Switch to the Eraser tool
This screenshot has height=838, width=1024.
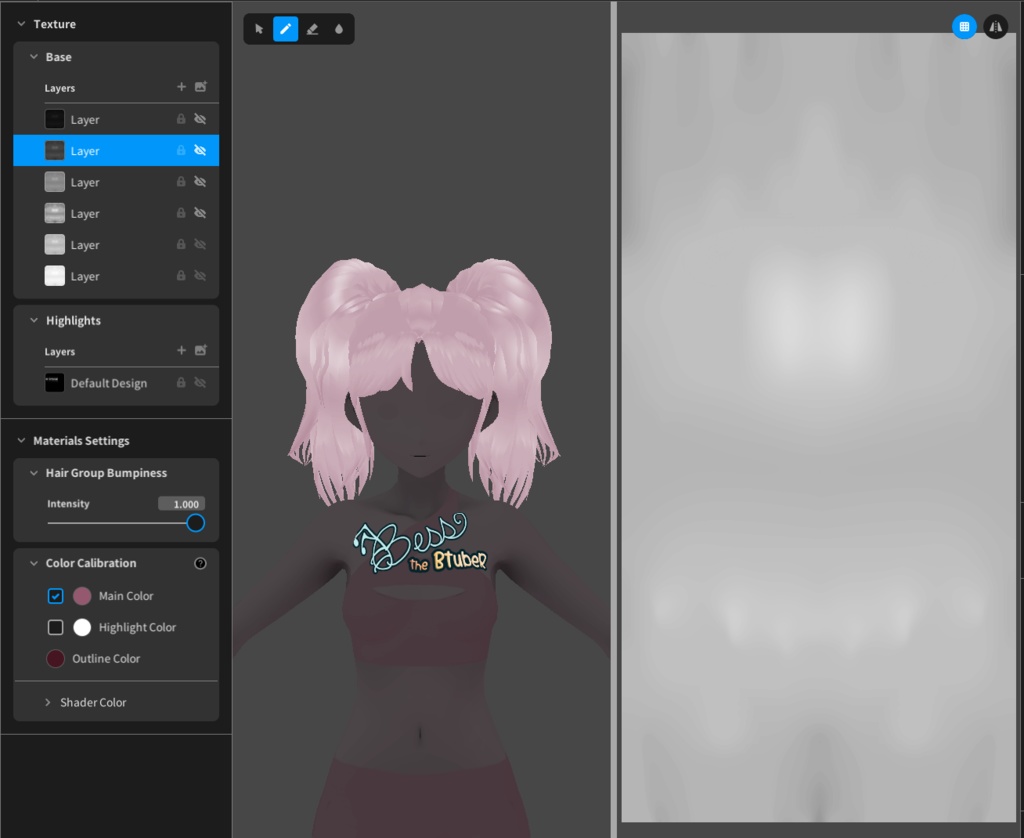(x=312, y=28)
